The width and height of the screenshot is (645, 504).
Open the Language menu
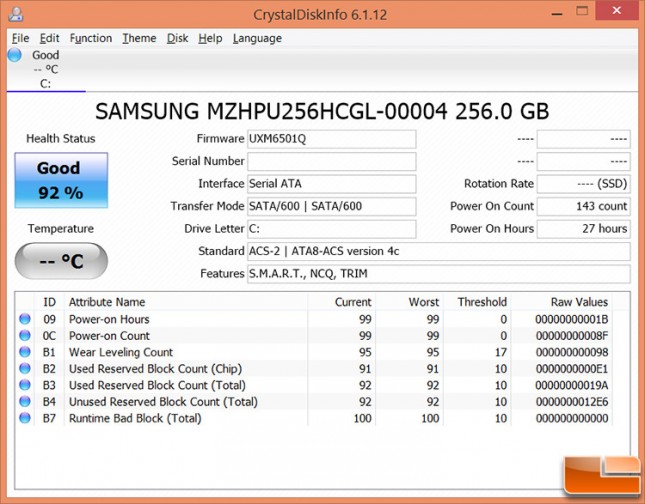(x=257, y=38)
